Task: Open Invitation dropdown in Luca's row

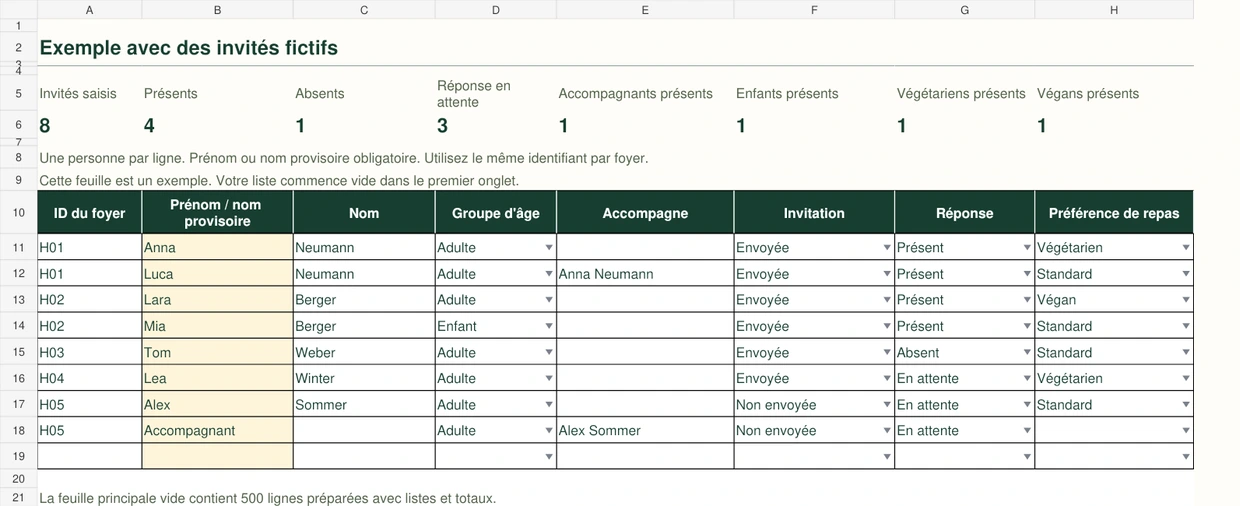Action: pyautogui.click(x=887, y=274)
